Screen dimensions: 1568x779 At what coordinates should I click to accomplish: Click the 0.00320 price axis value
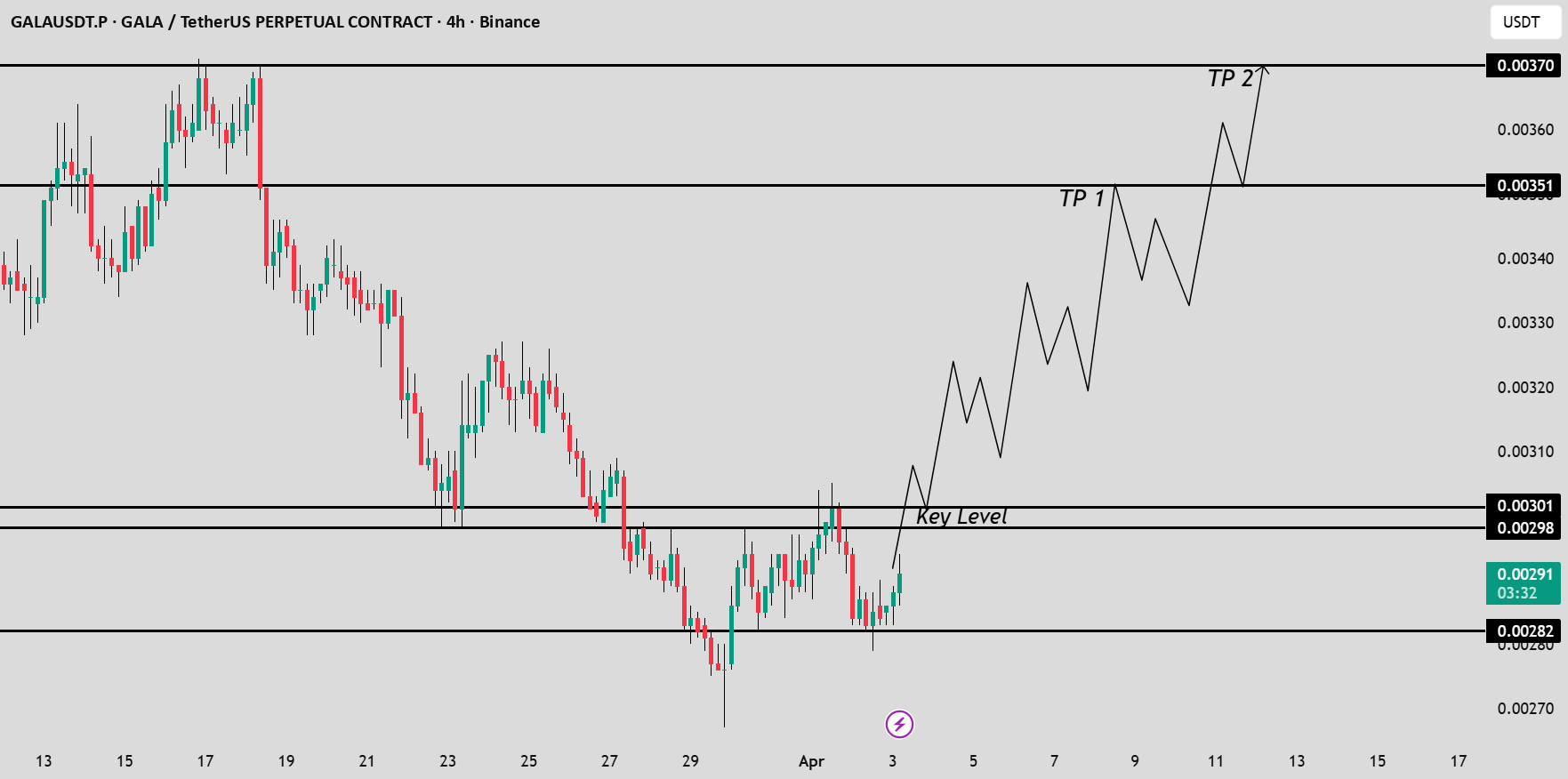(1525, 388)
